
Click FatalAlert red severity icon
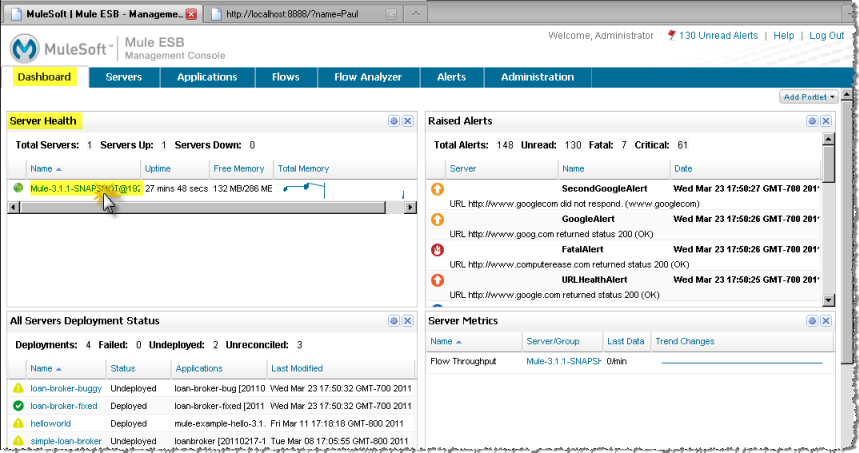(x=437, y=250)
